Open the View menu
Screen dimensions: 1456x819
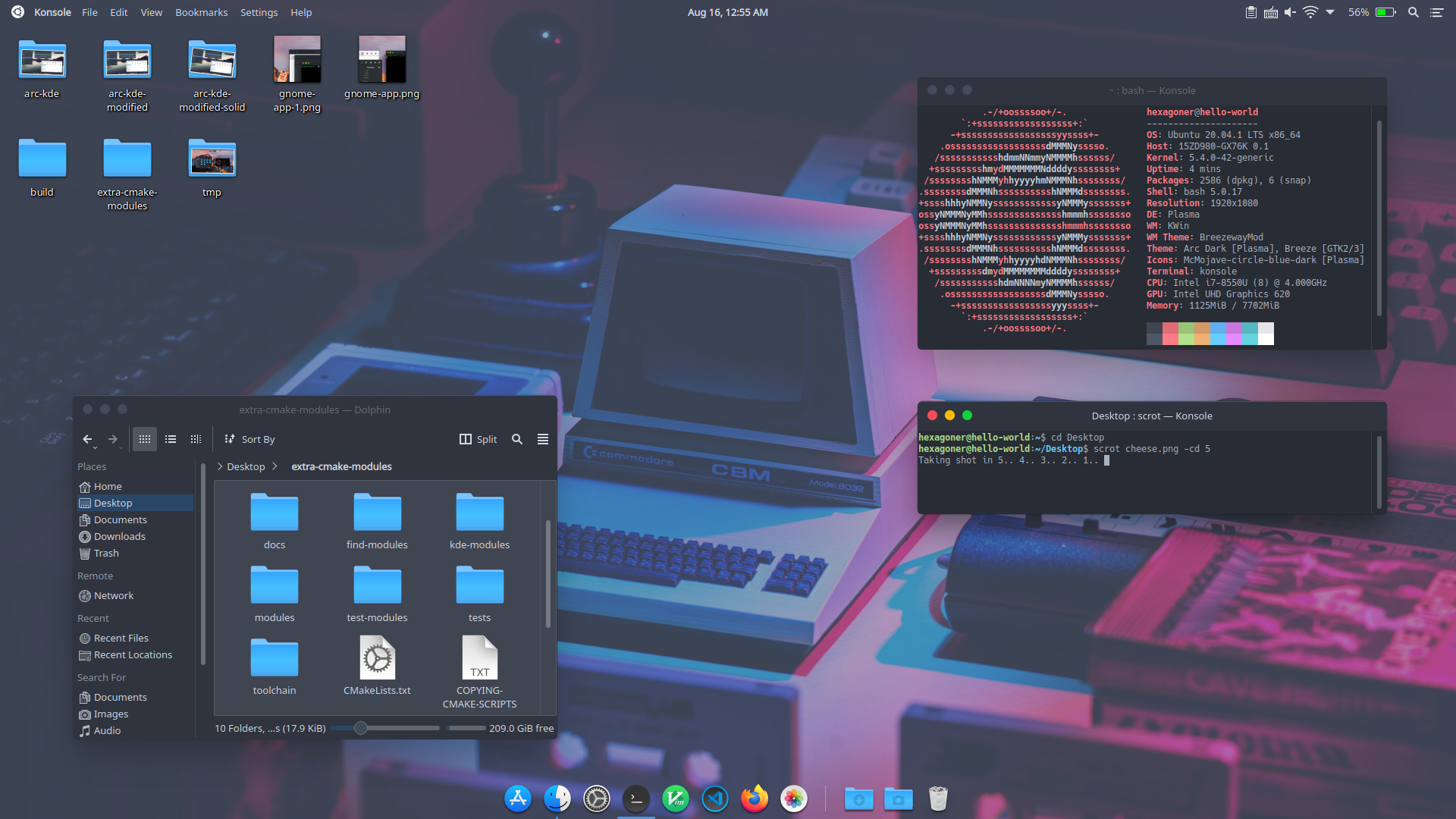point(151,12)
